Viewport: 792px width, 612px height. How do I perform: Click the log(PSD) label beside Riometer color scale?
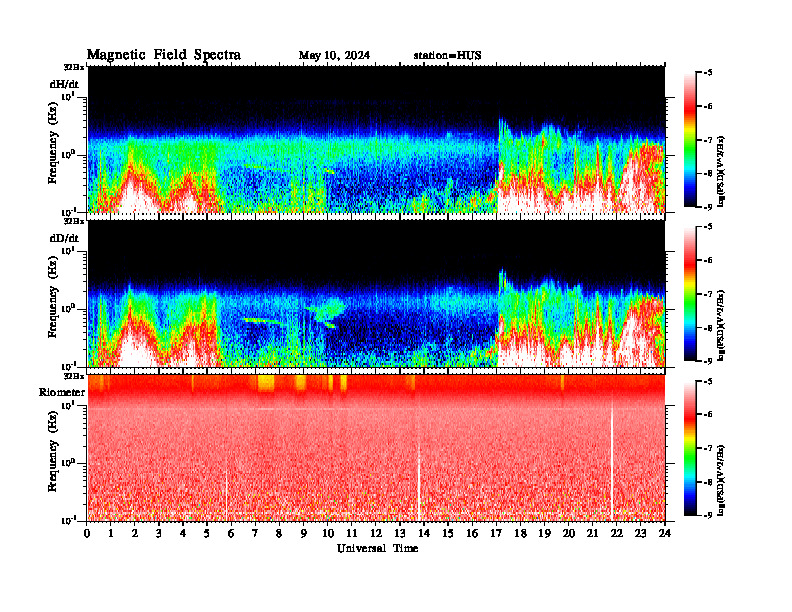(721, 480)
